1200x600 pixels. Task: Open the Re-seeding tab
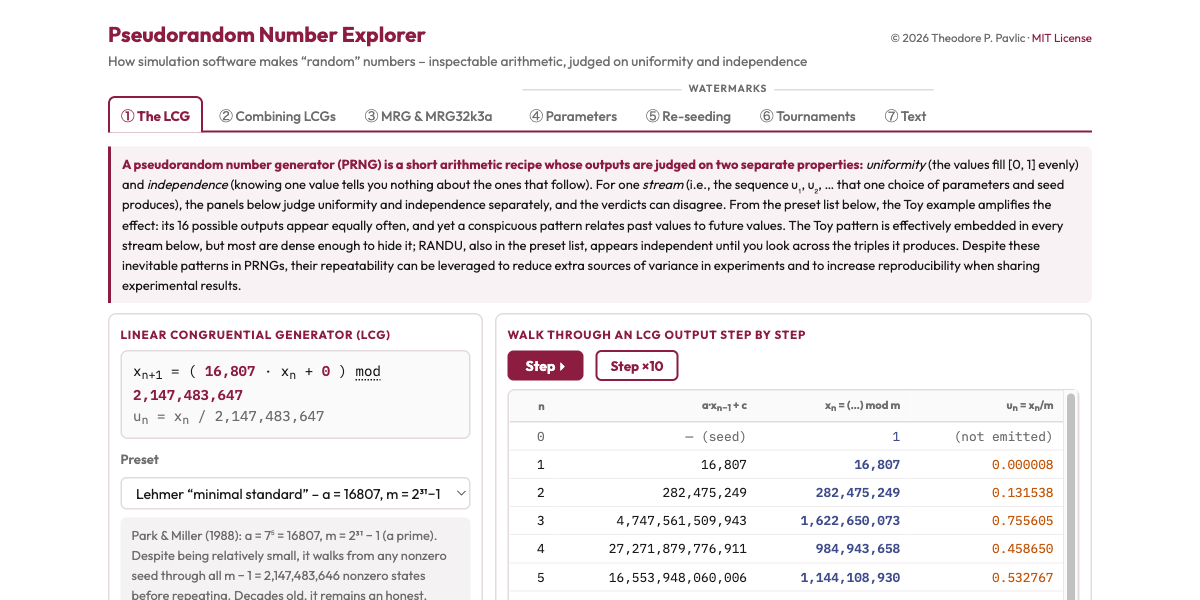(688, 116)
